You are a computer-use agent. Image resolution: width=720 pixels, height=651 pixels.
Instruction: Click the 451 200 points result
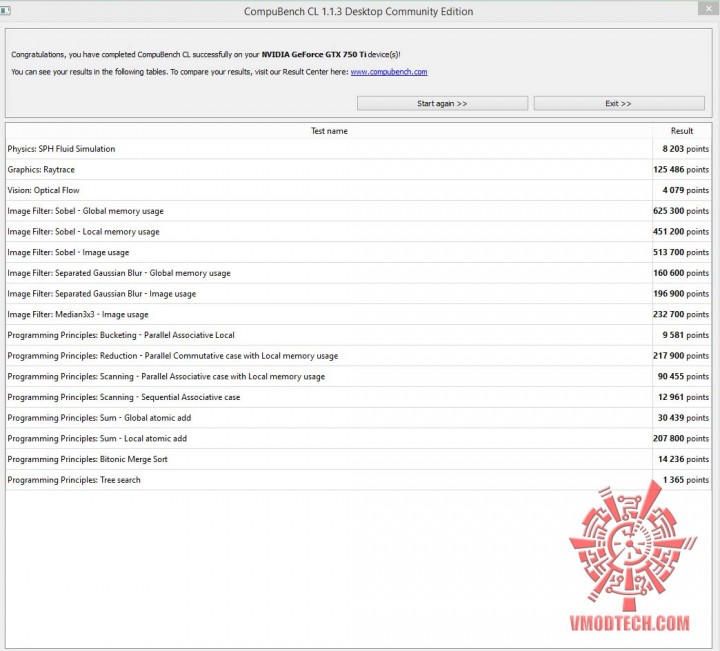[681, 231]
